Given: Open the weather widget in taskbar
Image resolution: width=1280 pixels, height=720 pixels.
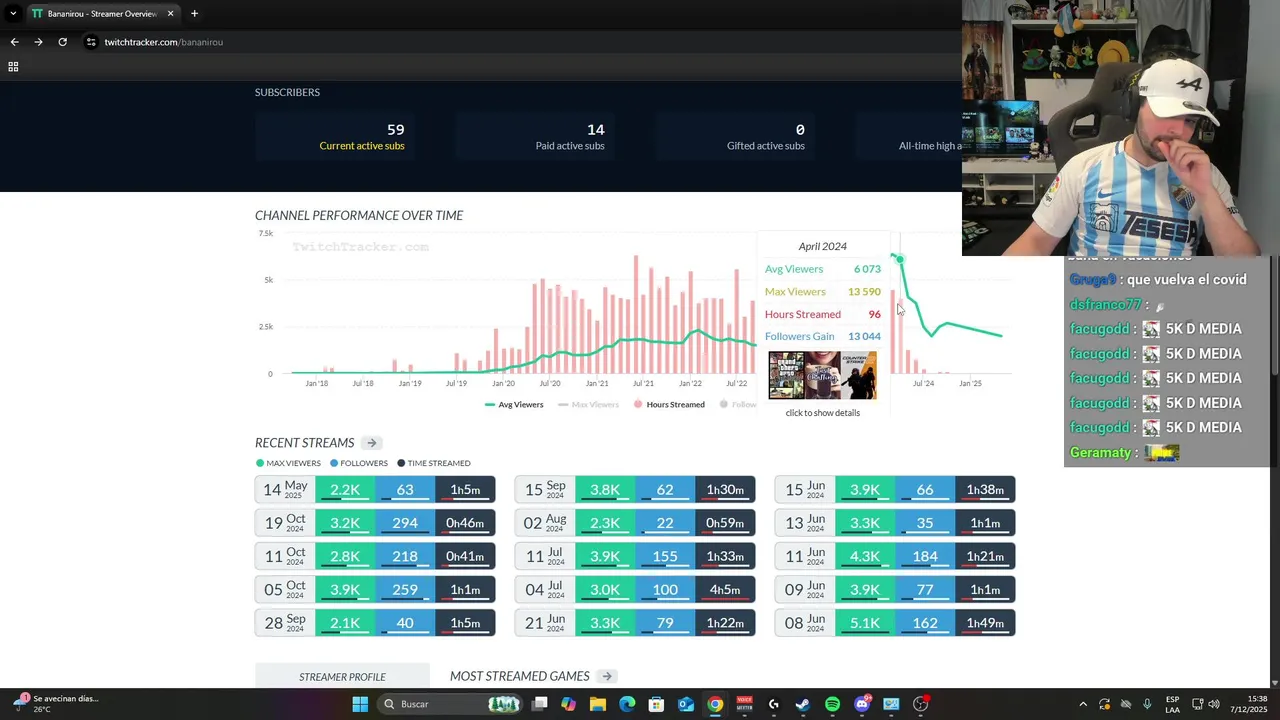Looking at the screenshot, I should tap(55, 704).
